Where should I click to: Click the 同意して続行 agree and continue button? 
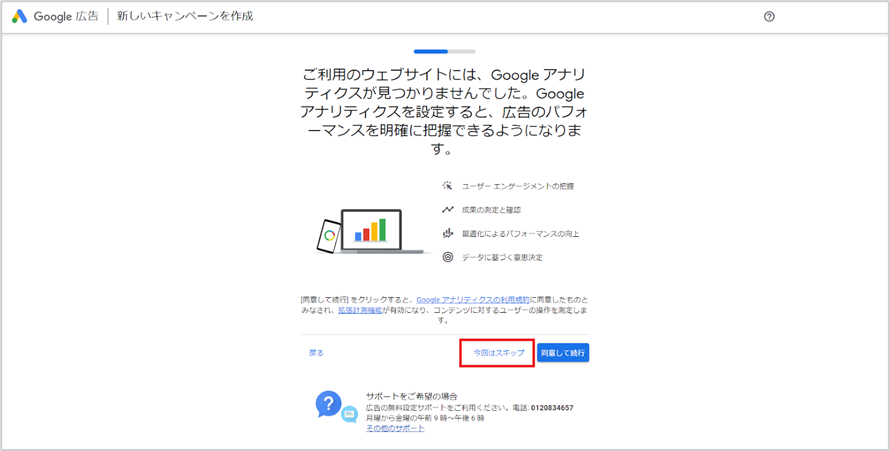[x=563, y=353]
